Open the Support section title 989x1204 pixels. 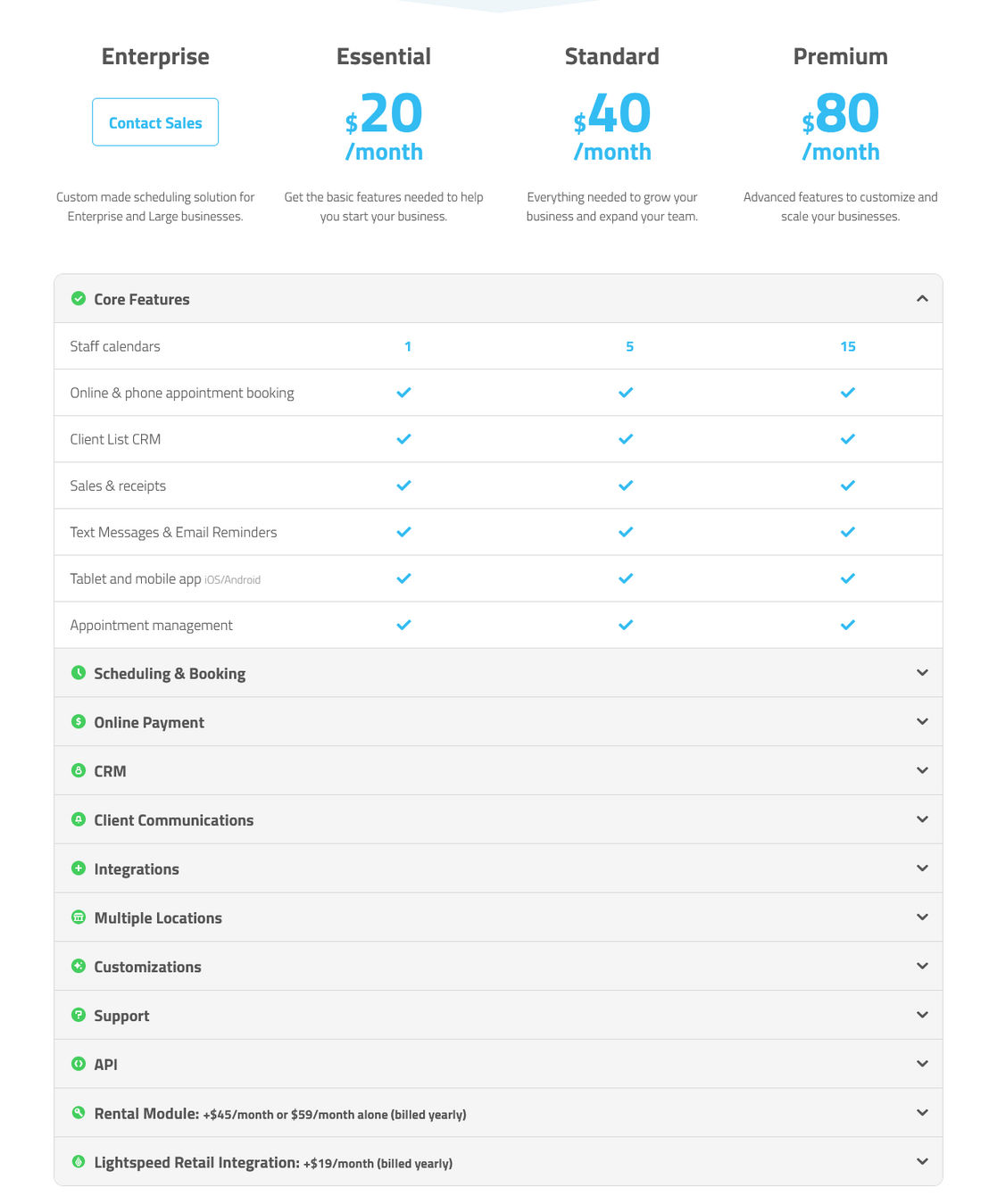(x=121, y=1016)
